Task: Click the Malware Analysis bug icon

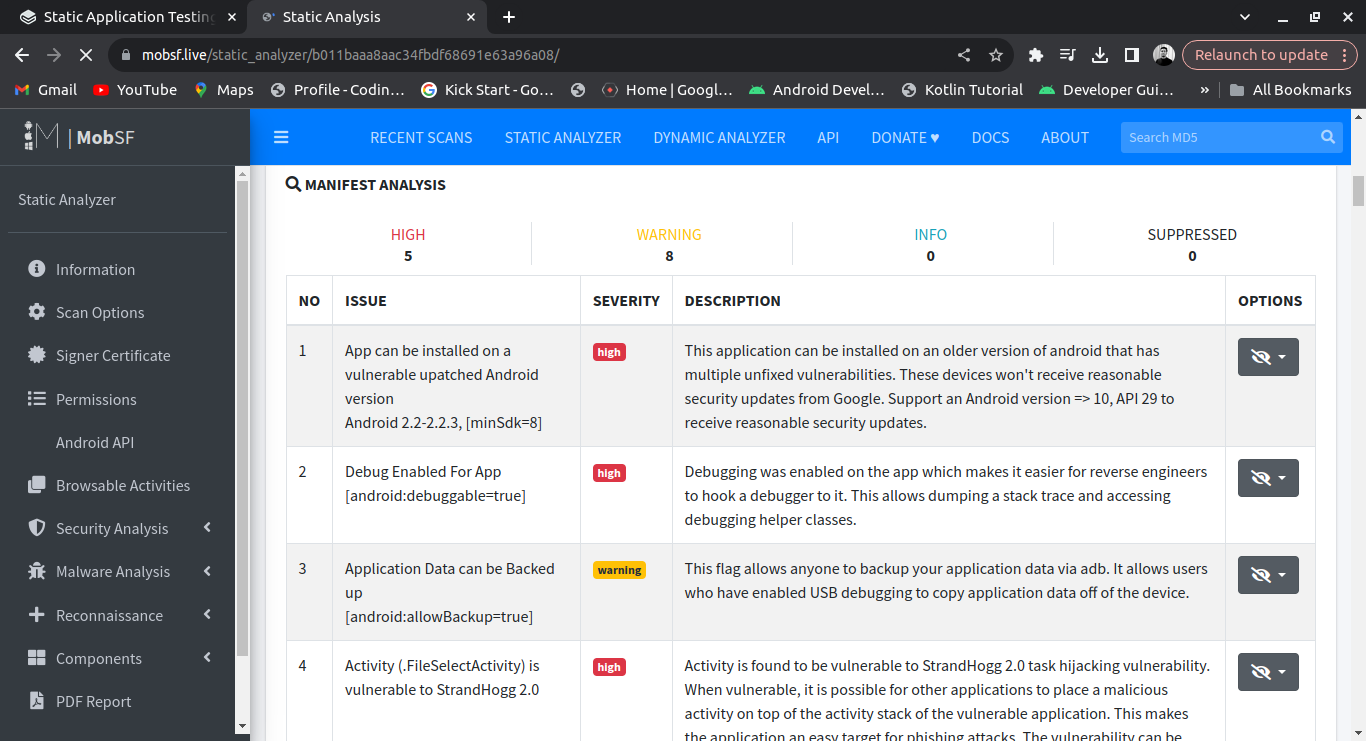Action: point(37,571)
